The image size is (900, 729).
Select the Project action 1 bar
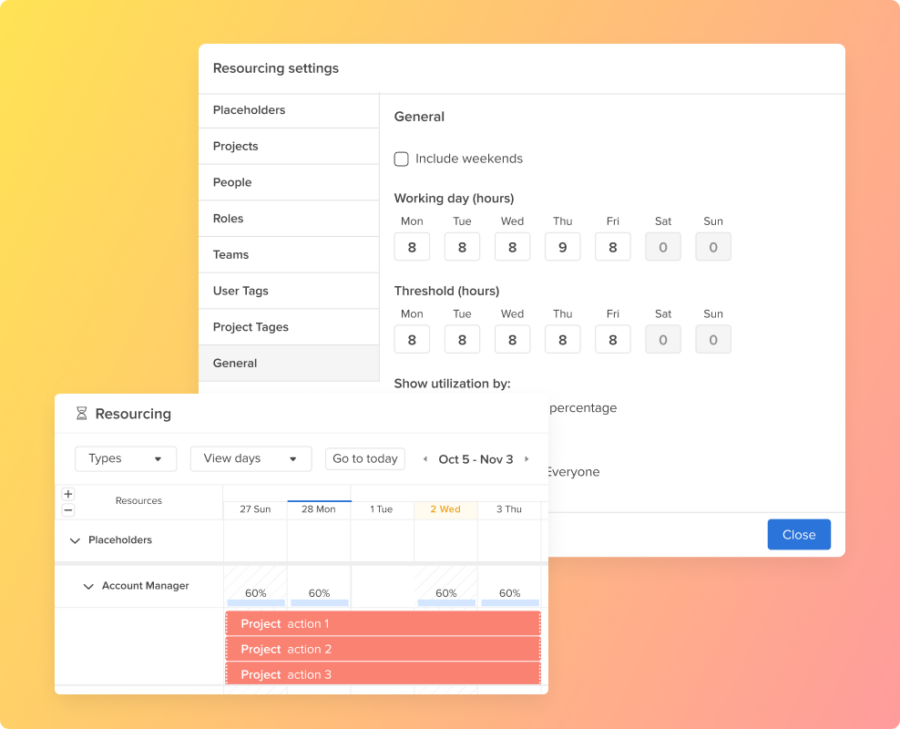[383, 623]
